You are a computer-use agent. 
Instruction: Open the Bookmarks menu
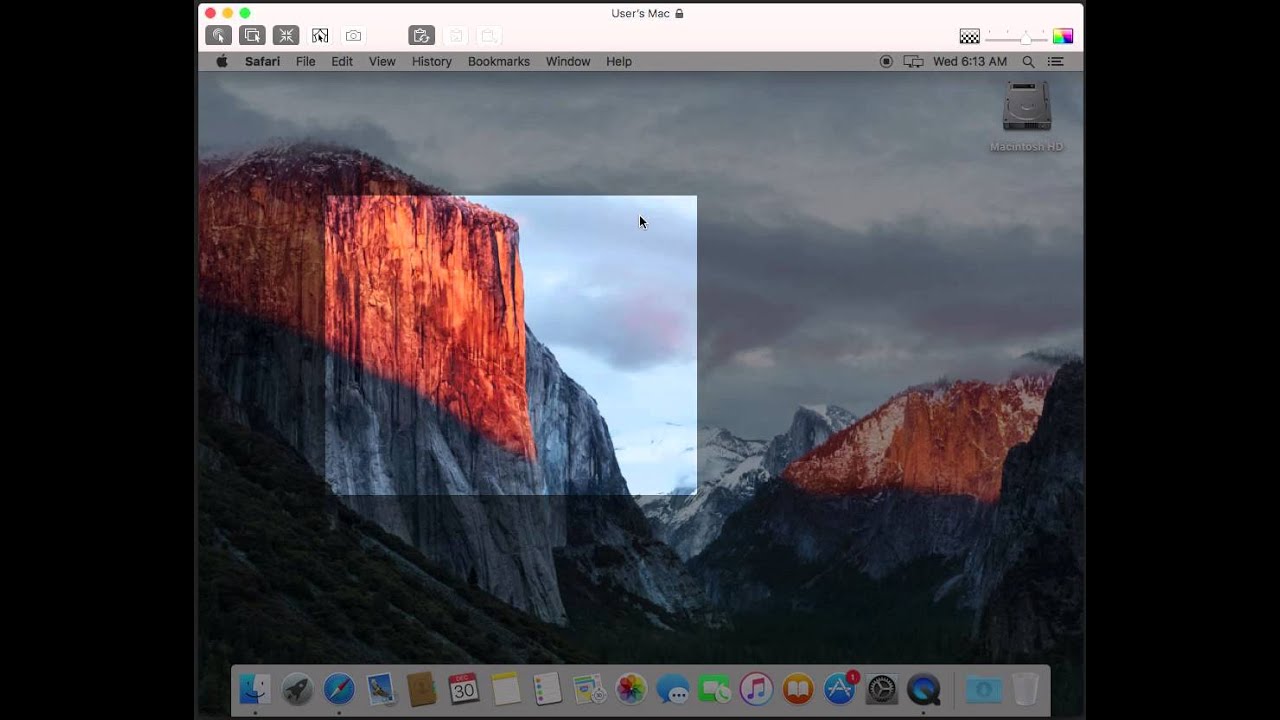coord(499,61)
